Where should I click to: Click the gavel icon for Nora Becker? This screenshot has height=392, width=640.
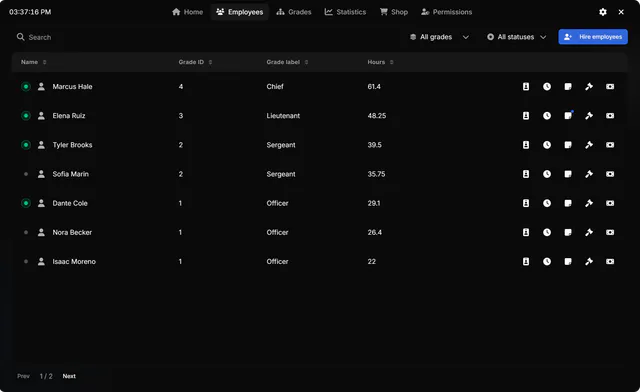589,232
